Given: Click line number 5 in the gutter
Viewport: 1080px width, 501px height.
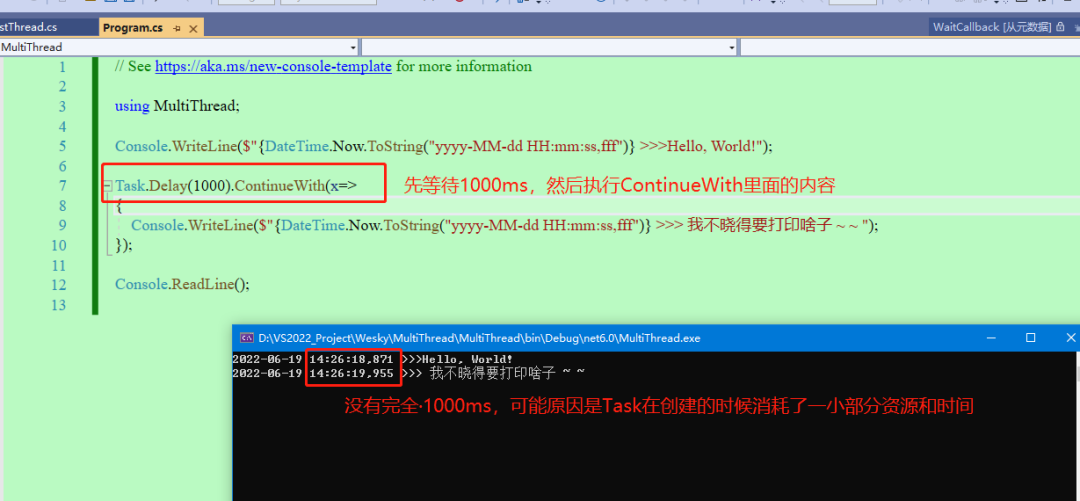Looking at the screenshot, I should pos(63,146).
